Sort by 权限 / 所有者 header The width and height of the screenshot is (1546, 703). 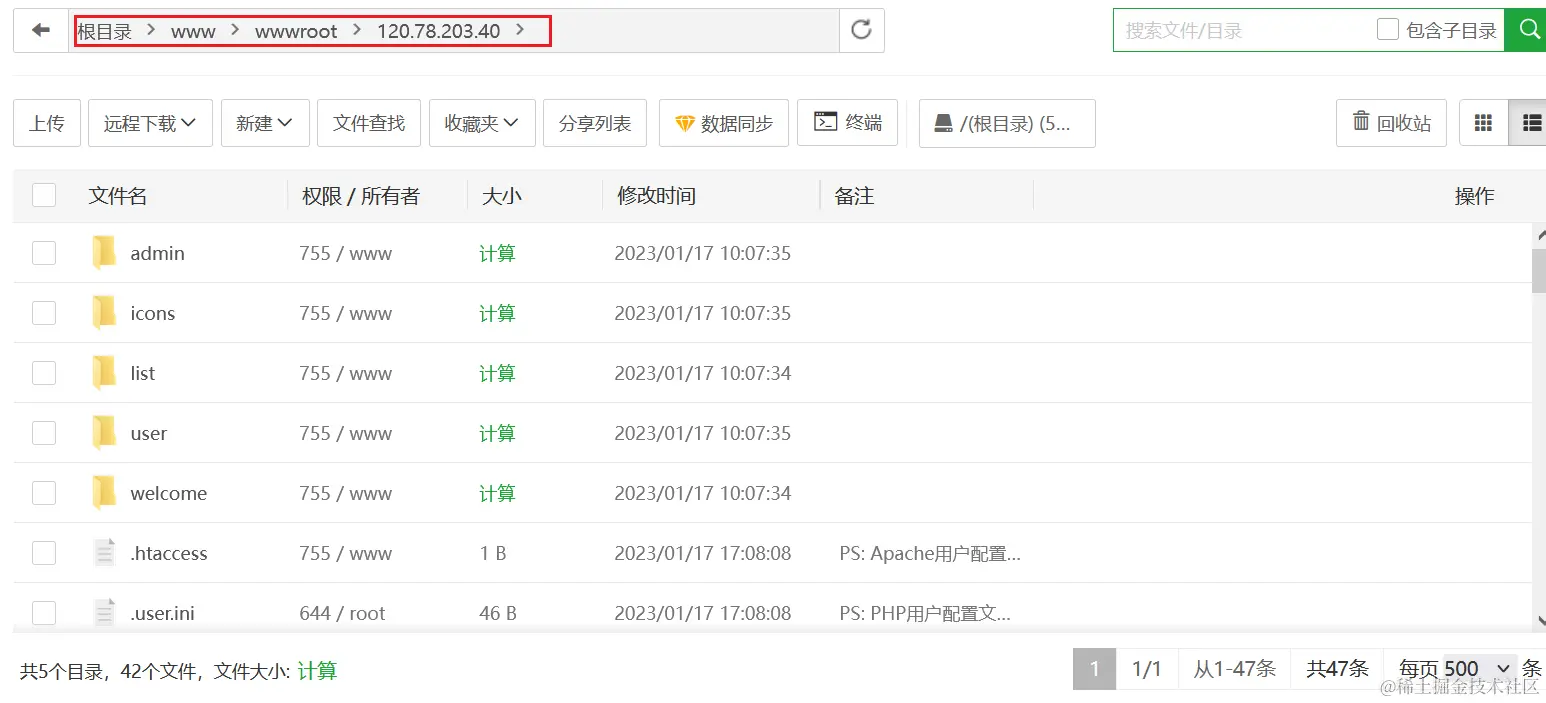[x=361, y=196]
